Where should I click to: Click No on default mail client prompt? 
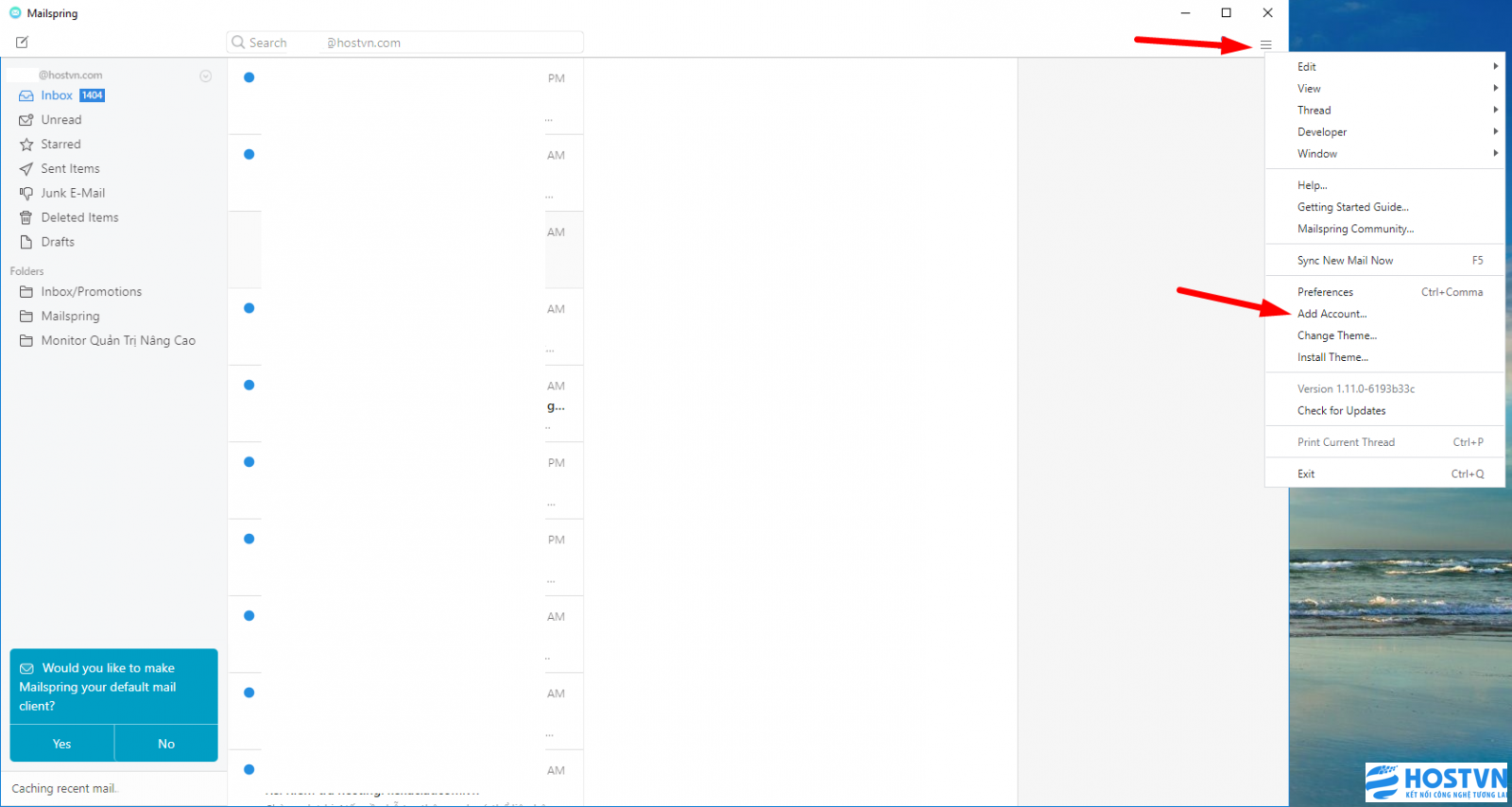[166, 744]
